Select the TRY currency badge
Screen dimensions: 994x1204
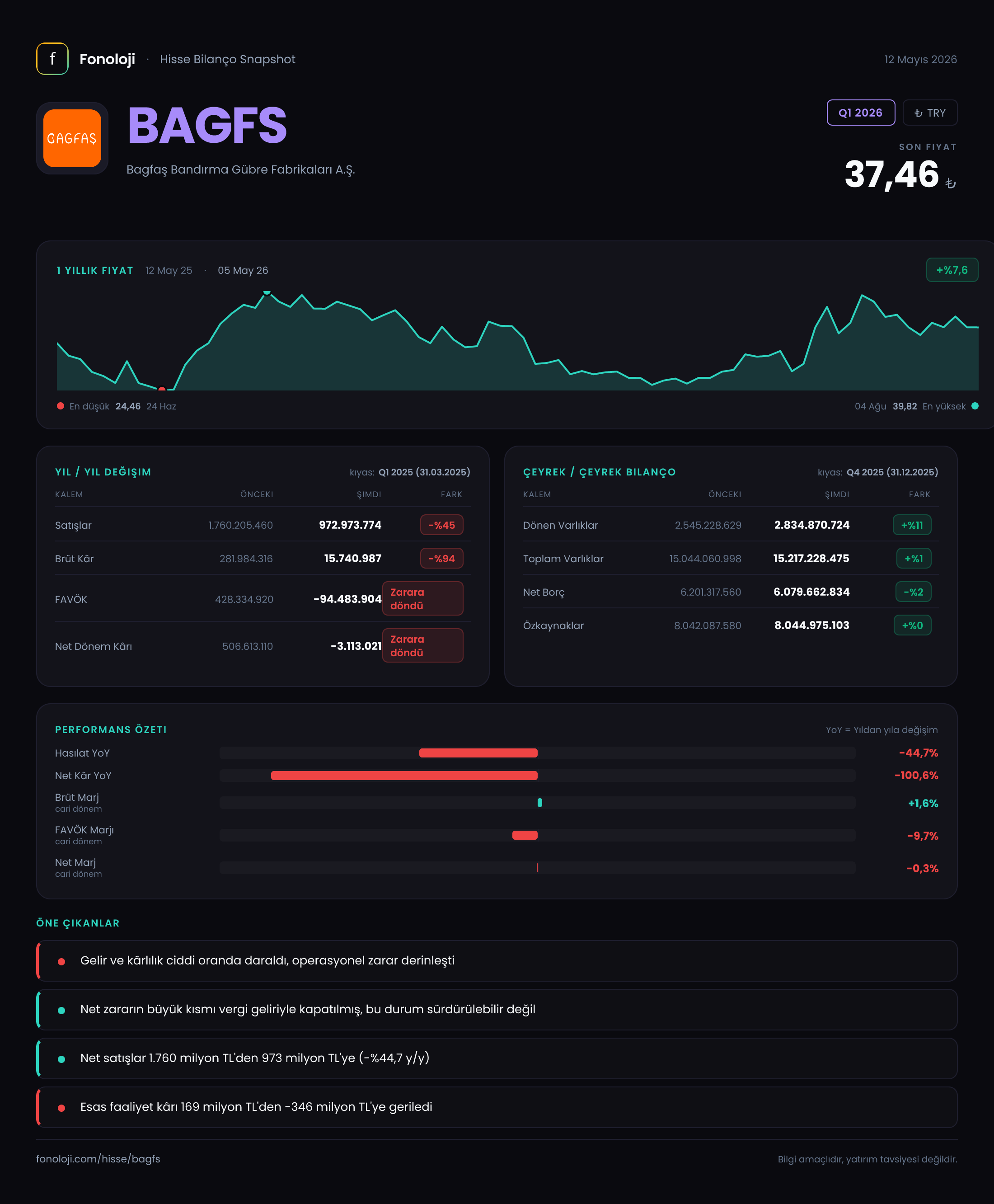930,113
